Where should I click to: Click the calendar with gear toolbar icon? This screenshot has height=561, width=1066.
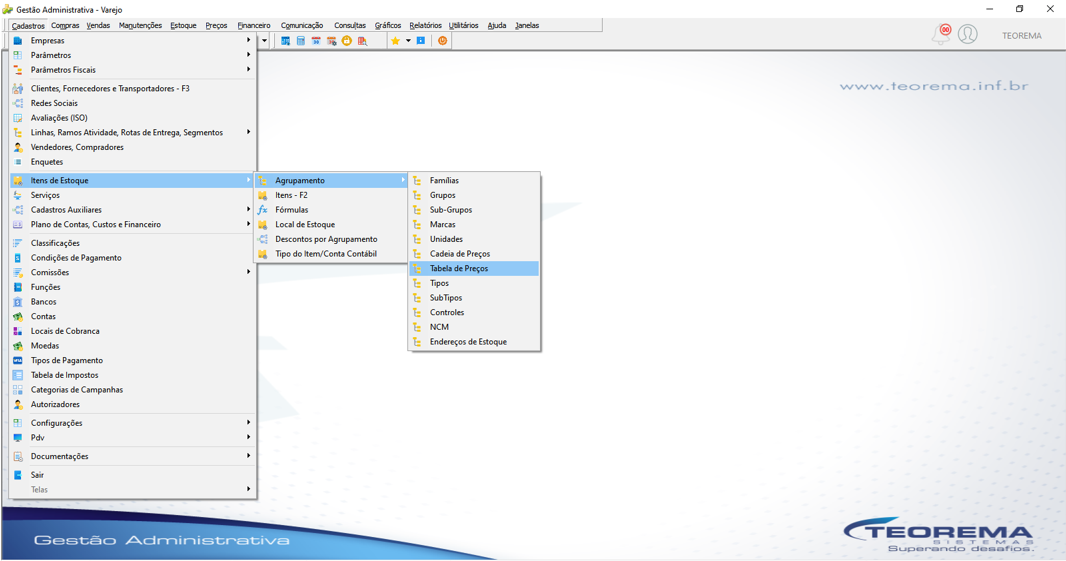point(331,41)
